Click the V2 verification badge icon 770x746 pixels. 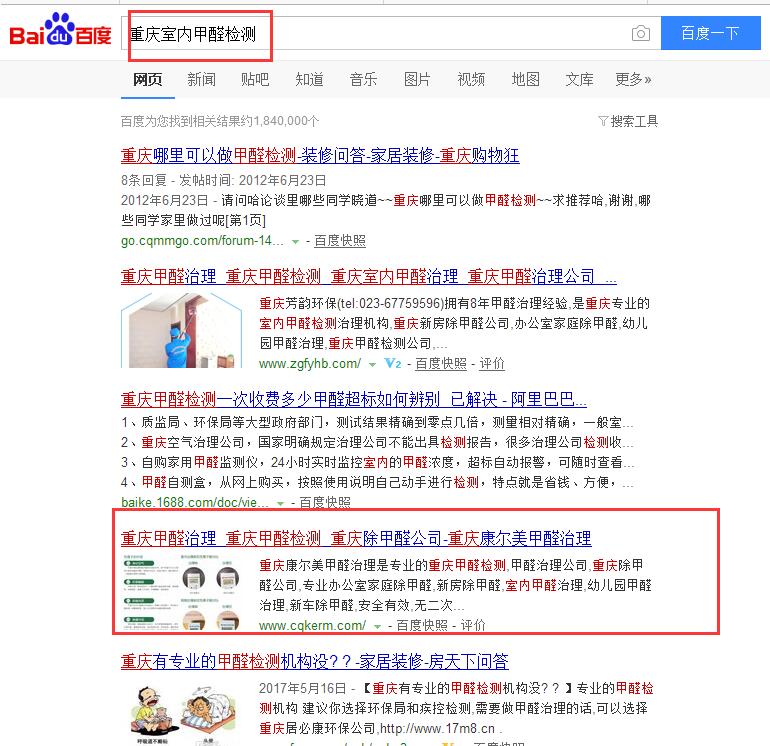click(393, 364)
